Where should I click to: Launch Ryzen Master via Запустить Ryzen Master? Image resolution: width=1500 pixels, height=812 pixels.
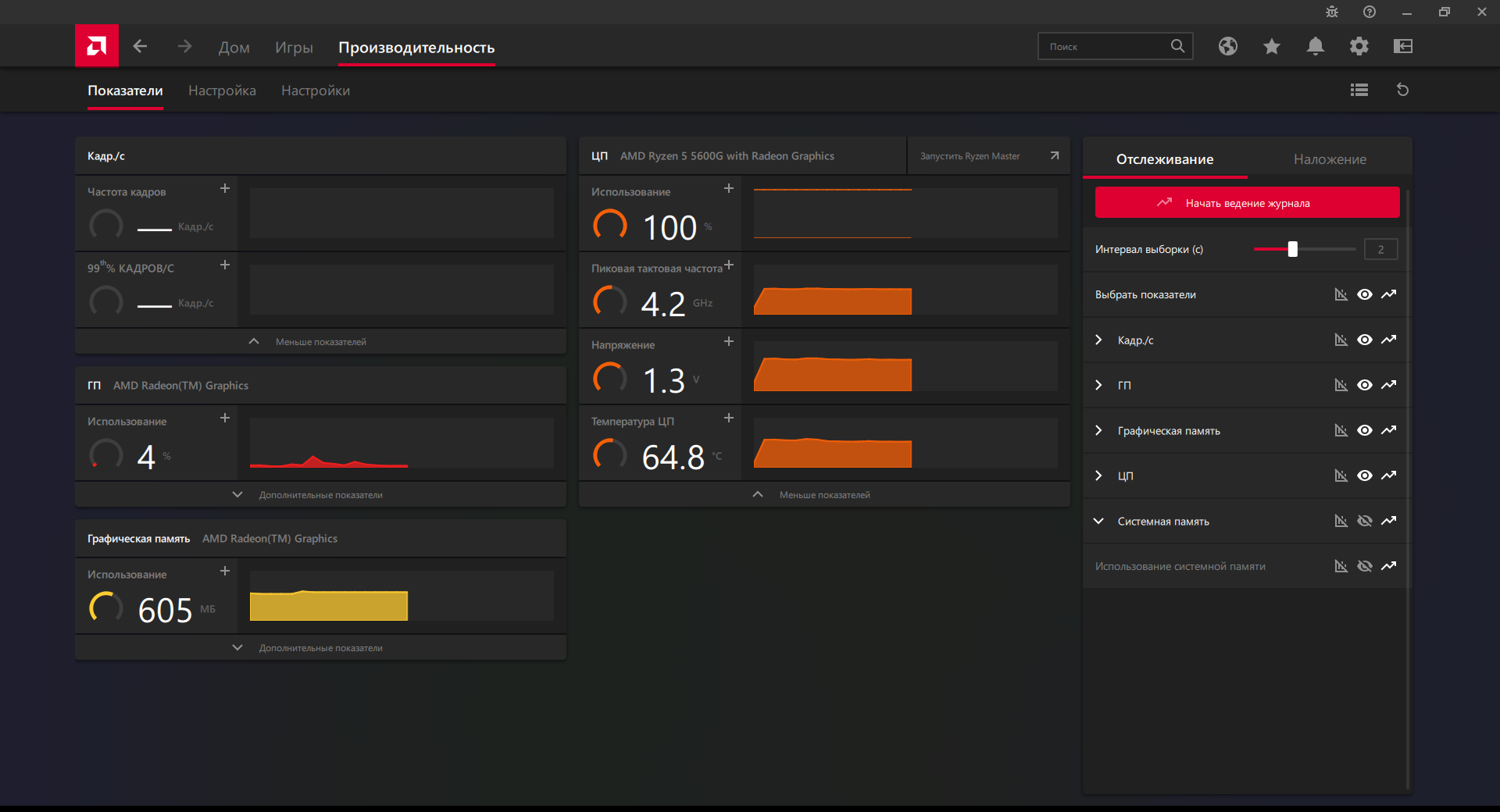tap(989, 156)
